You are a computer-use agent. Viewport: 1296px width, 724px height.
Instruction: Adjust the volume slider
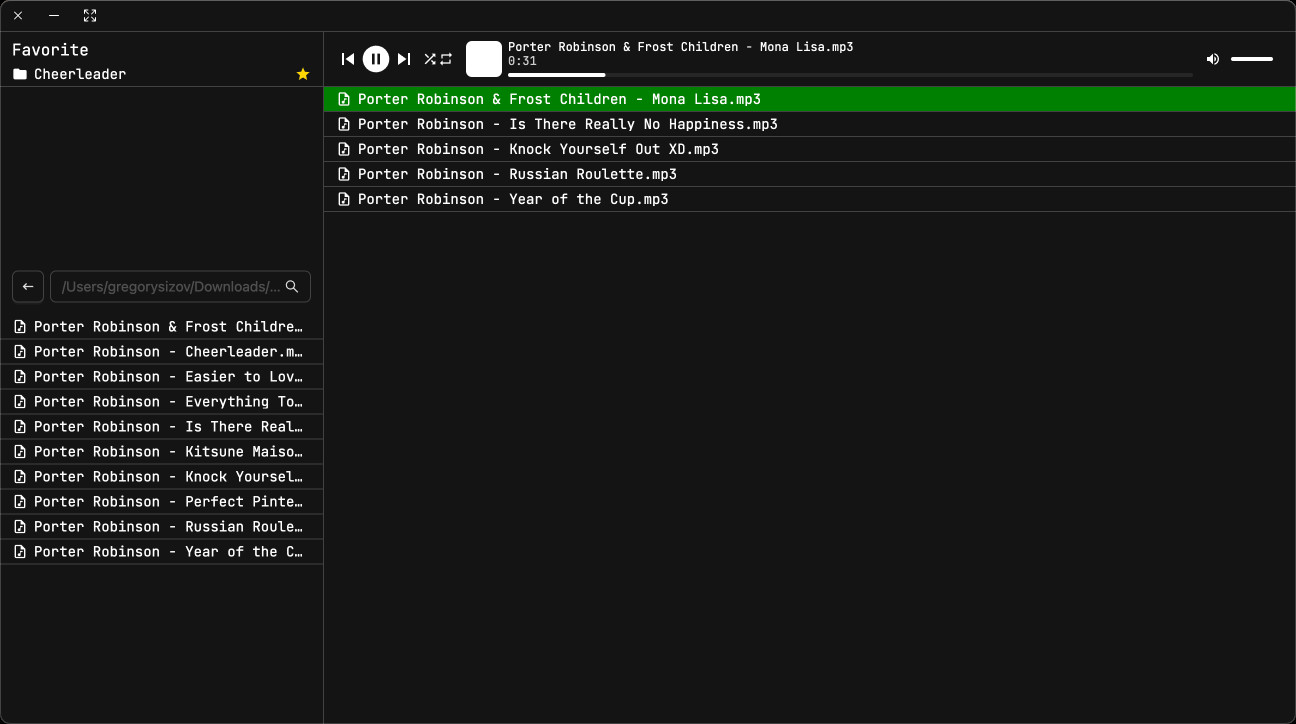click(1252, 59)
